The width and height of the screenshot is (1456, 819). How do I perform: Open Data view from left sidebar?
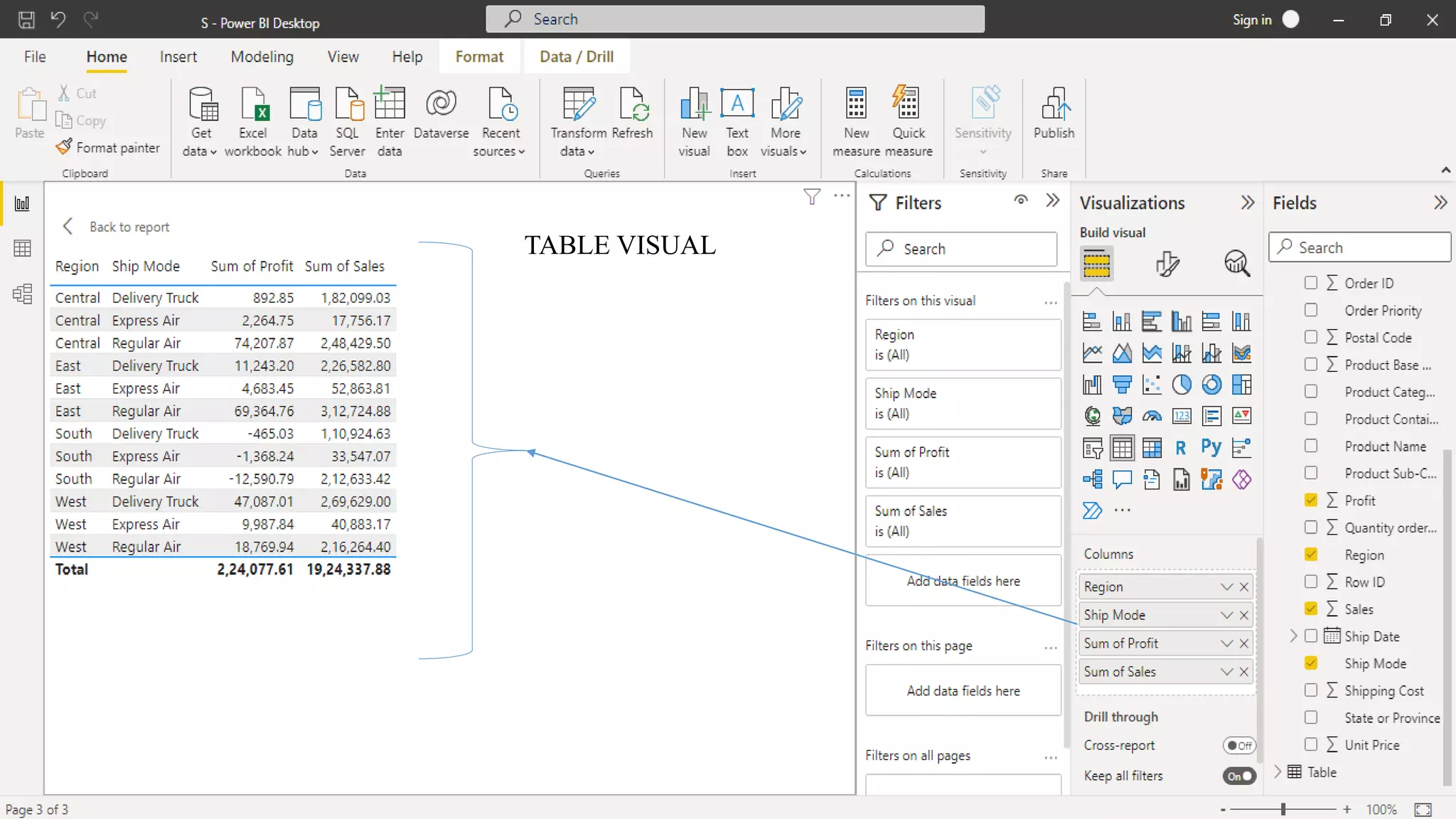click(x=22, y=248)
